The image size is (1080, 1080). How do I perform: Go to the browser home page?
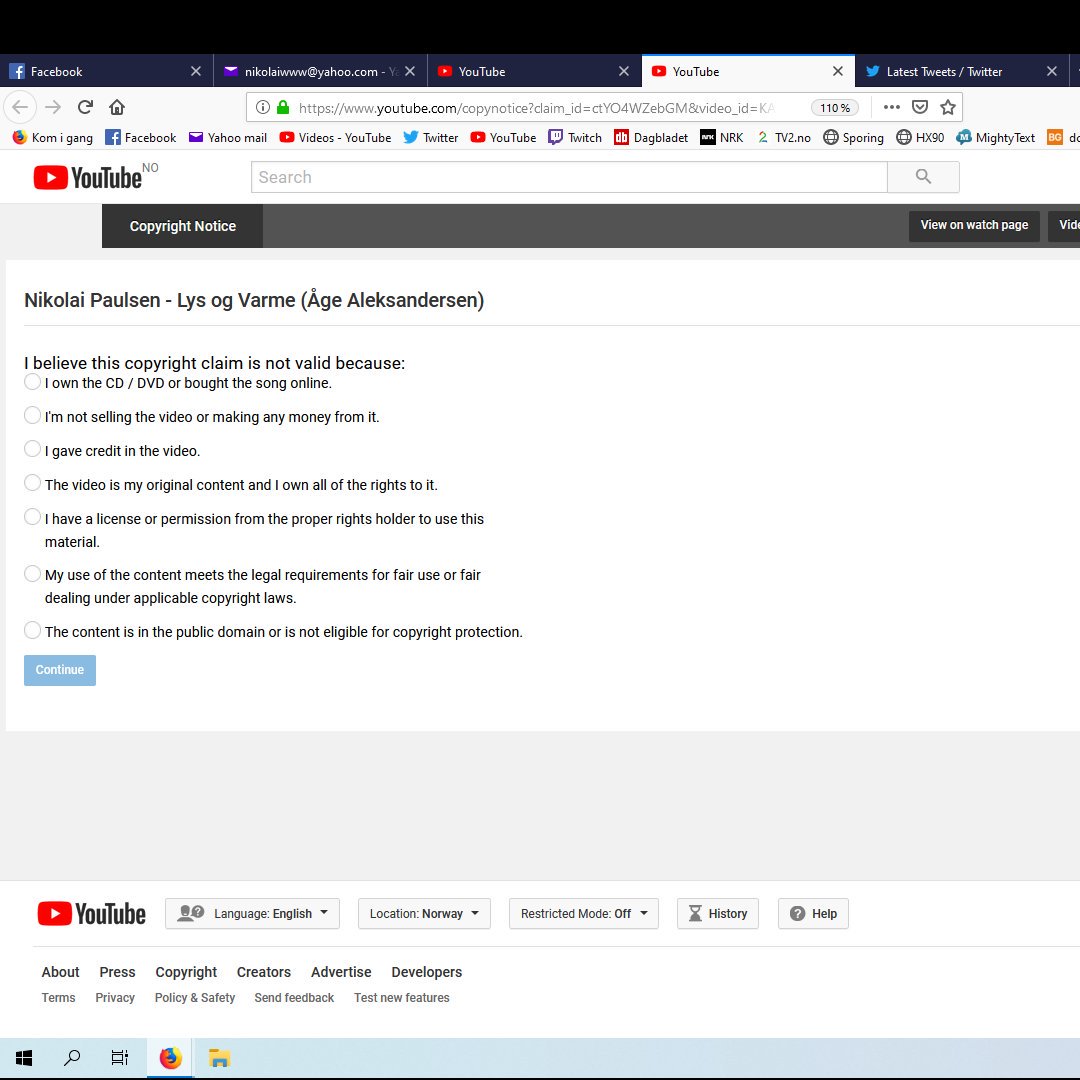coord(117,107)
